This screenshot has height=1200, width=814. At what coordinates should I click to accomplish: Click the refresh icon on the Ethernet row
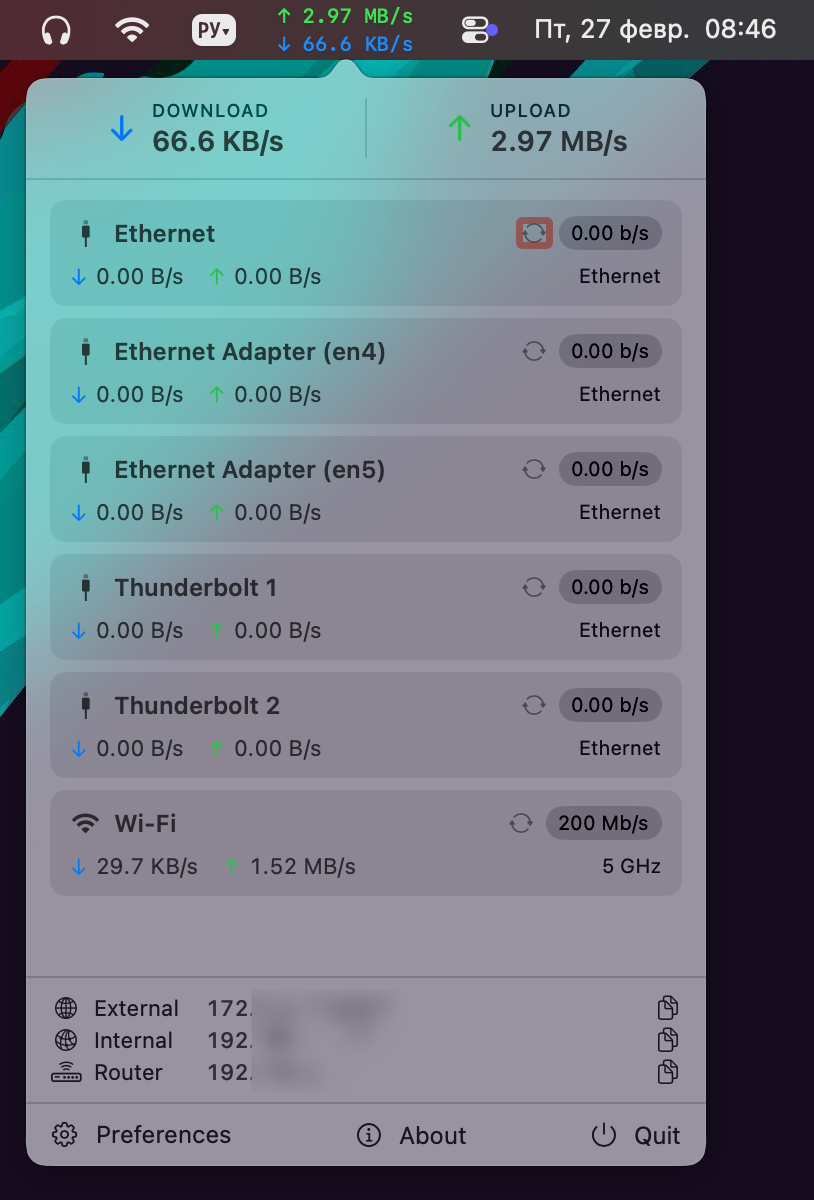coord(534,233)
